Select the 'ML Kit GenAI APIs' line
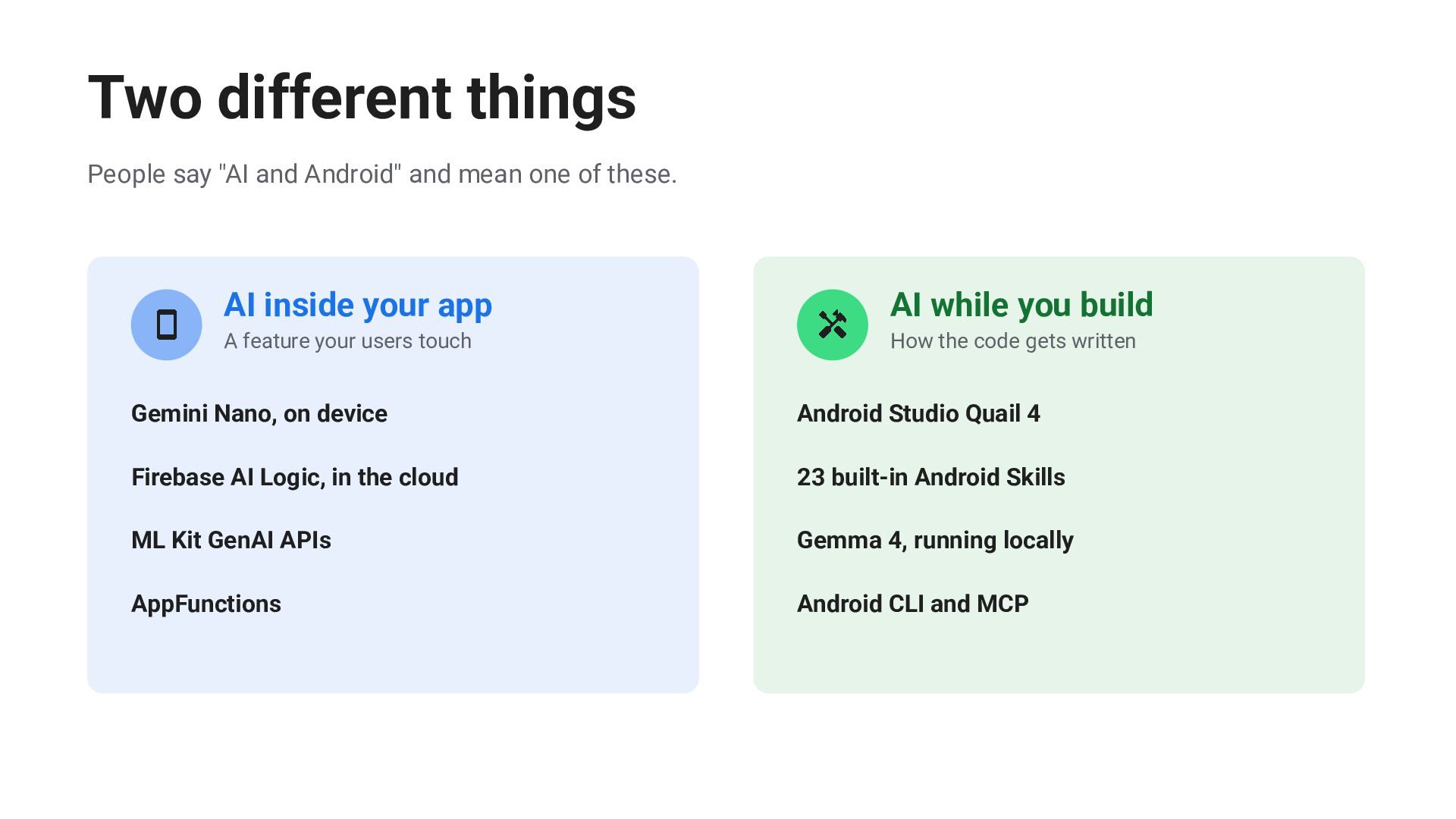1456x819 pixels. pos(231,540)
